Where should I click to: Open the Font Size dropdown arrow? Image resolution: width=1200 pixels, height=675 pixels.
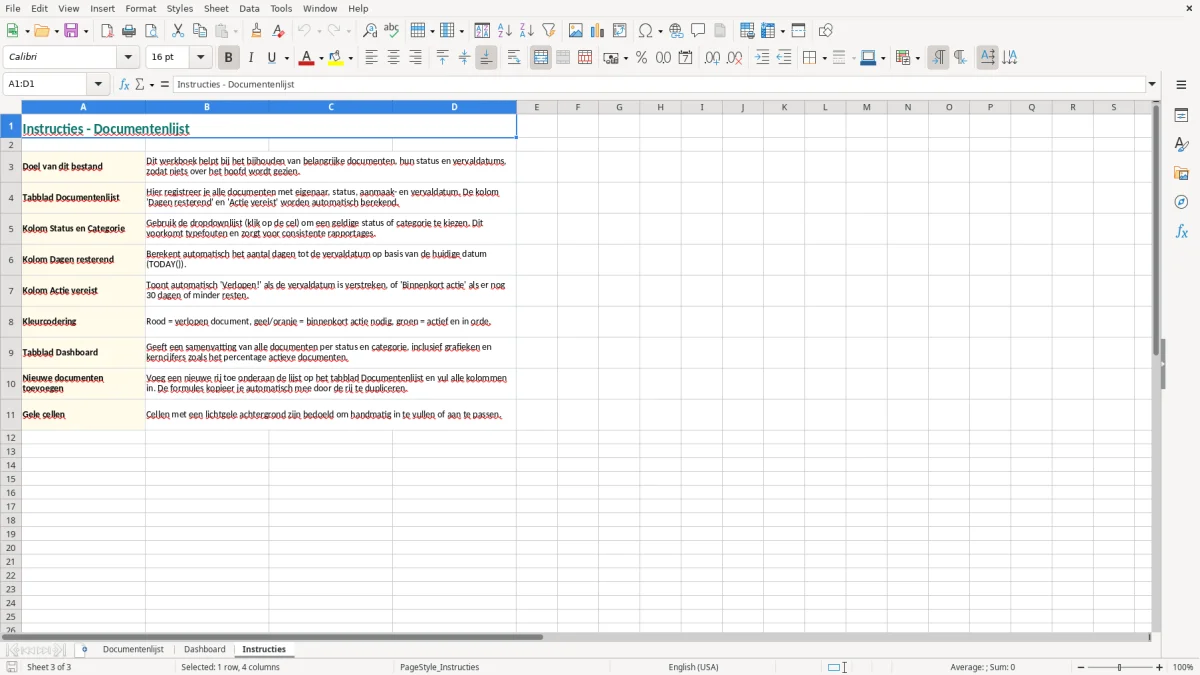pos(201,58)
